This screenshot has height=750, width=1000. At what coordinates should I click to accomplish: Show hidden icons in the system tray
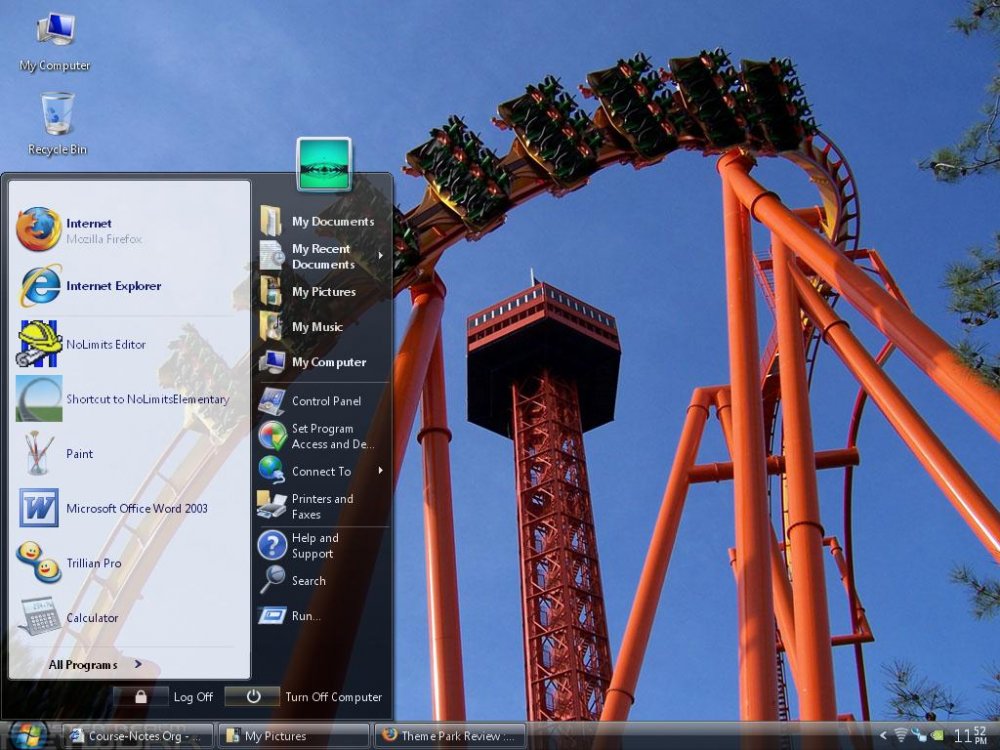tap(883, 736)
